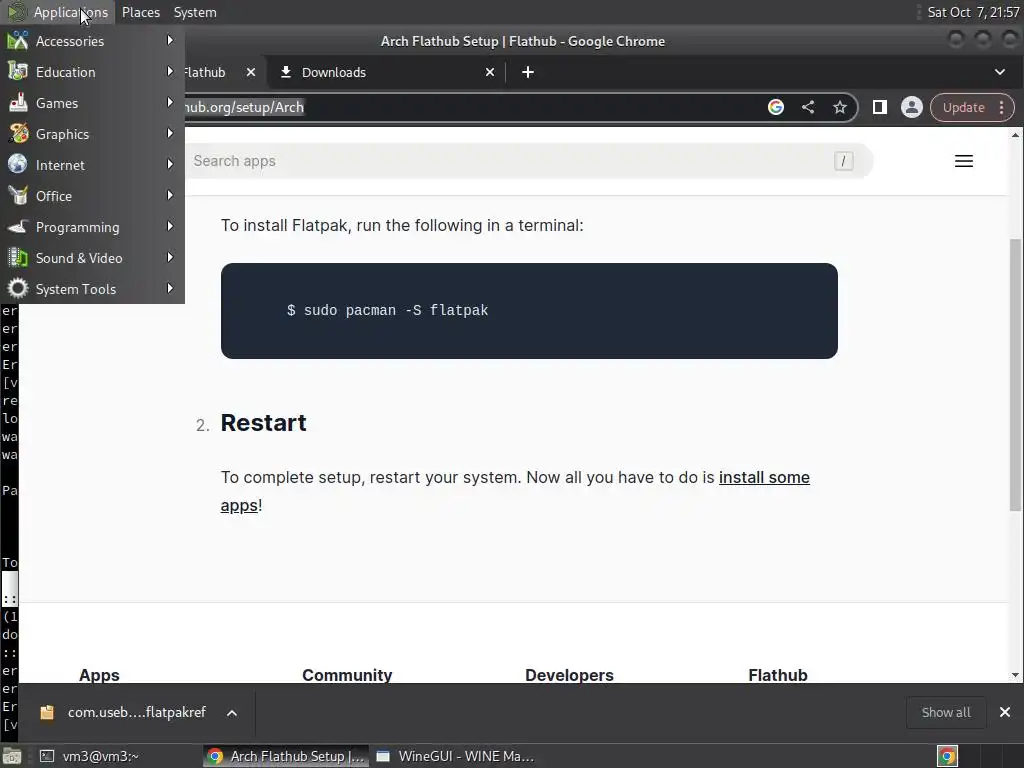Viewport: 1024px width, 768px height.
Task: Focus the Search apps field
Action: click(529, 161)
